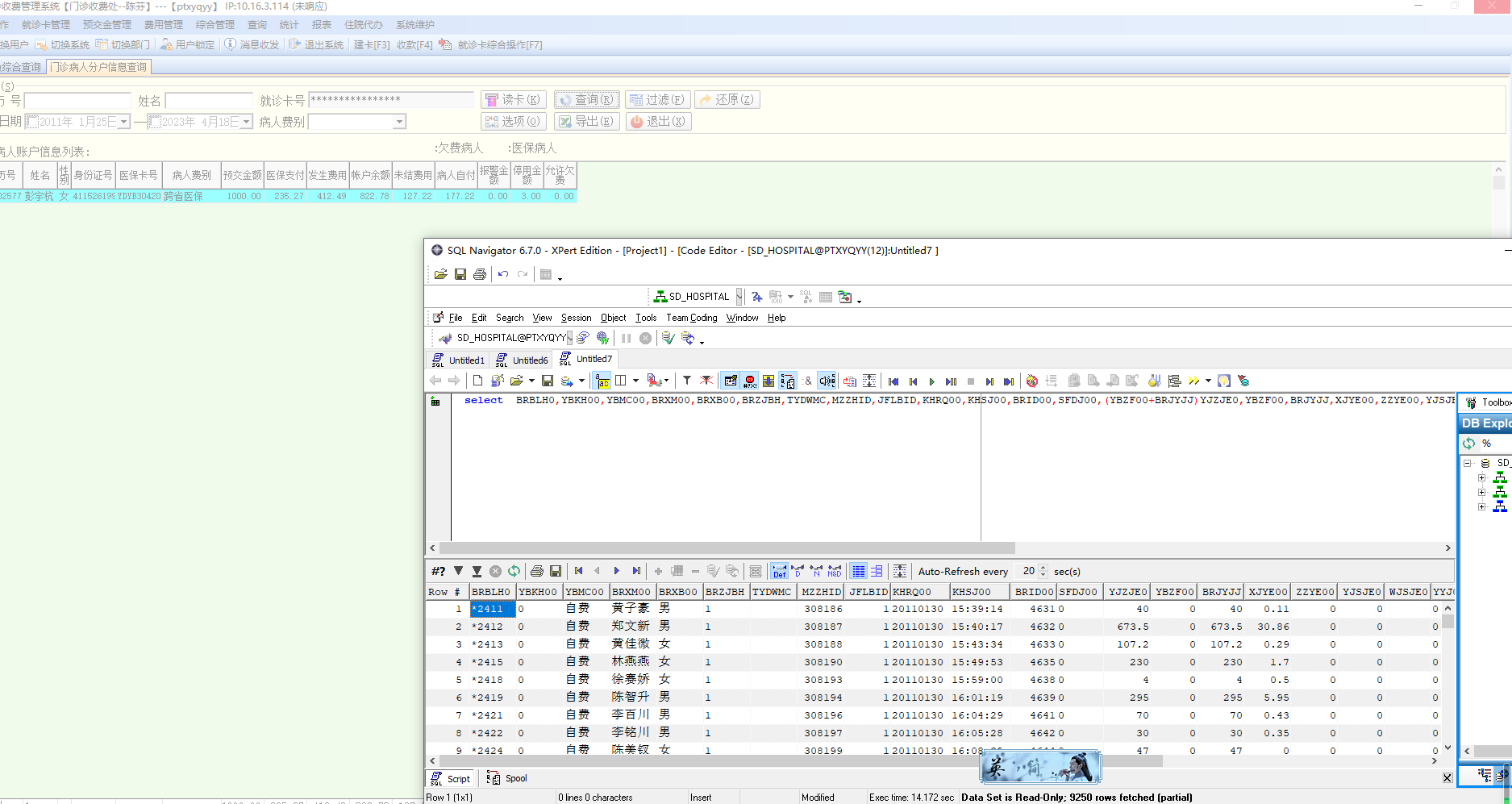This screenshot has height=804, width=1512.
Task: Jump to first record in results grid
Action: coord(578,571)
